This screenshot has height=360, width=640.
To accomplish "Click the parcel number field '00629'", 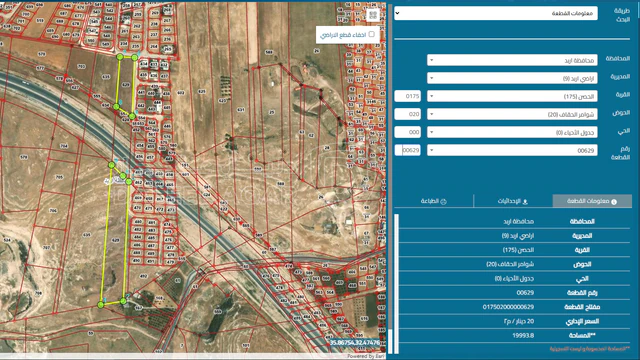I will [x=407, y=150].
